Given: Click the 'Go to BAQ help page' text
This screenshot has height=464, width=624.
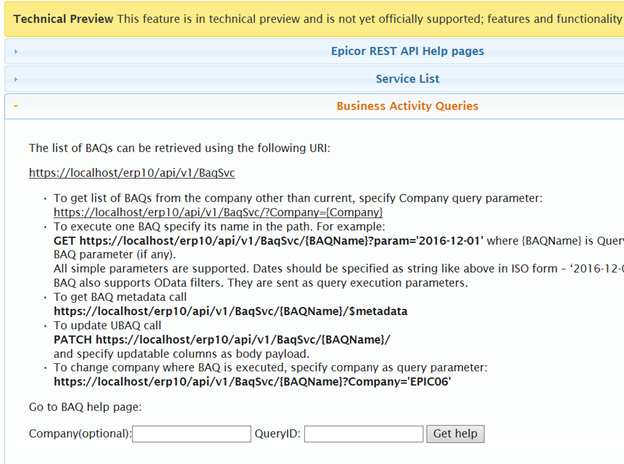Looking at the screenshot, I should (85, 407).
